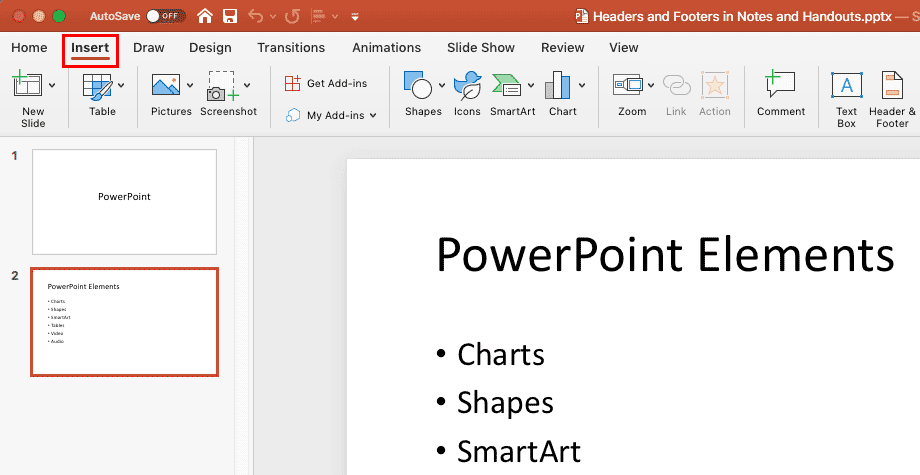The image size is (920, 475).
Task: Click the PowerPoint file icon beside the title
Action: click(x=581, y=16)
